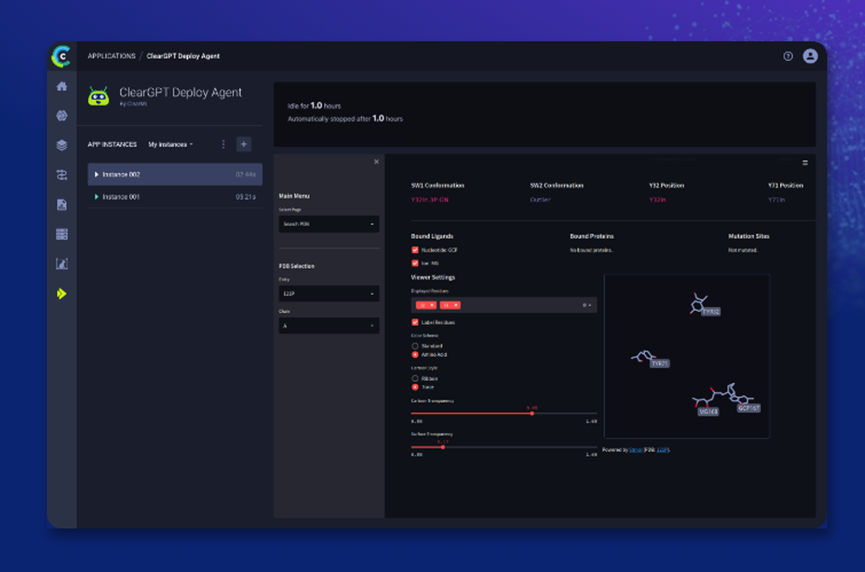Click the 'No bound proteins.' text
This screenshot has width=865, height=572.
[x=591, y=250]
